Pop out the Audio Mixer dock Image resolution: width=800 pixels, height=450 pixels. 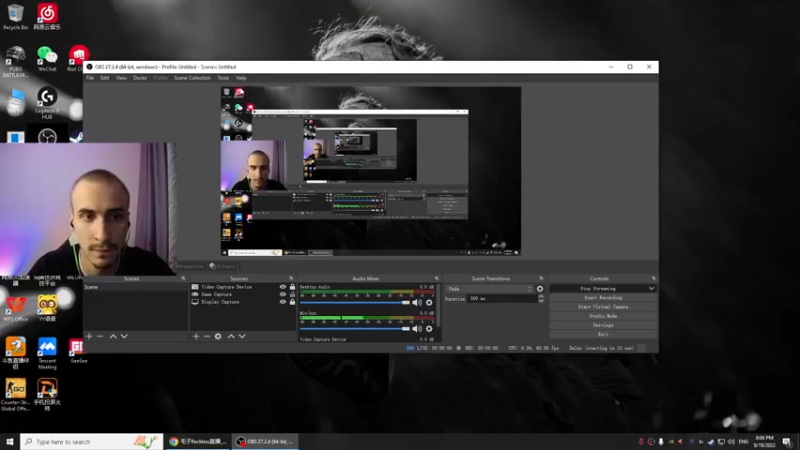coord(437,279)
